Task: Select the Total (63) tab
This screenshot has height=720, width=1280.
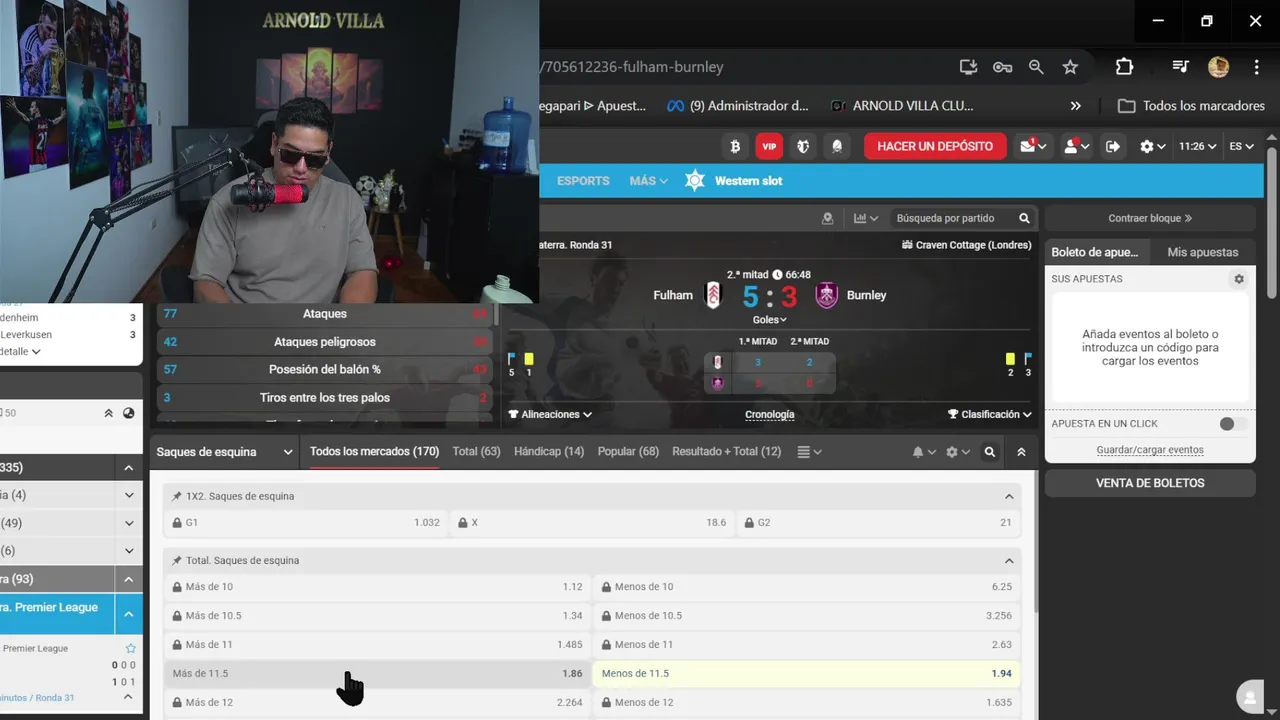Action: click(476, 452)
